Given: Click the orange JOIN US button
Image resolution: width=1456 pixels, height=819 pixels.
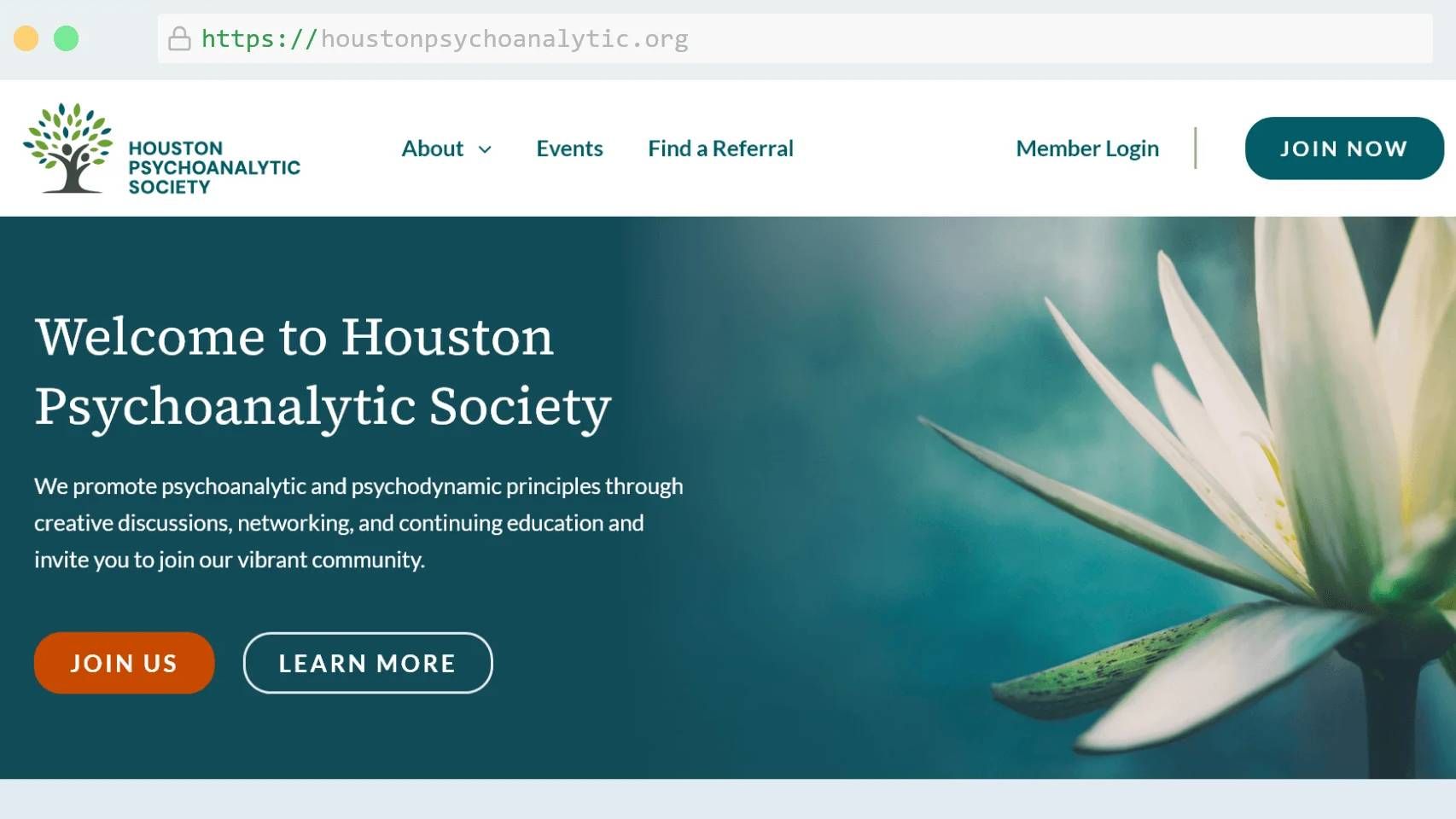Looking at the screenshot, I should 124,663.
